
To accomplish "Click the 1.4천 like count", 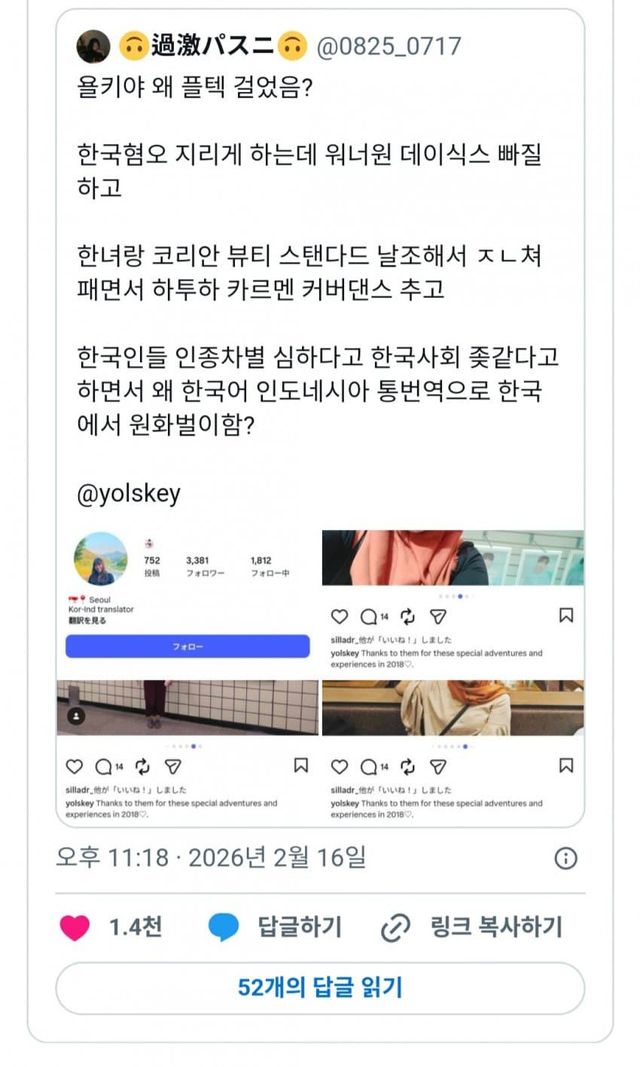I will tap(136, 928).
